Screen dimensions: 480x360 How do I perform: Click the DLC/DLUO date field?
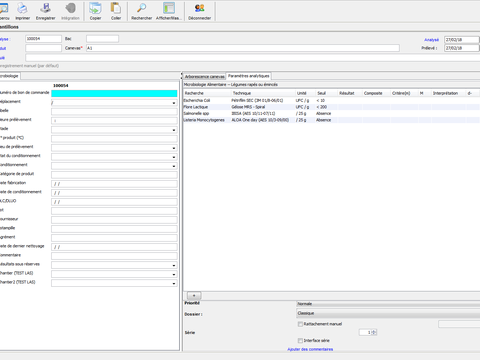point(114,202)
